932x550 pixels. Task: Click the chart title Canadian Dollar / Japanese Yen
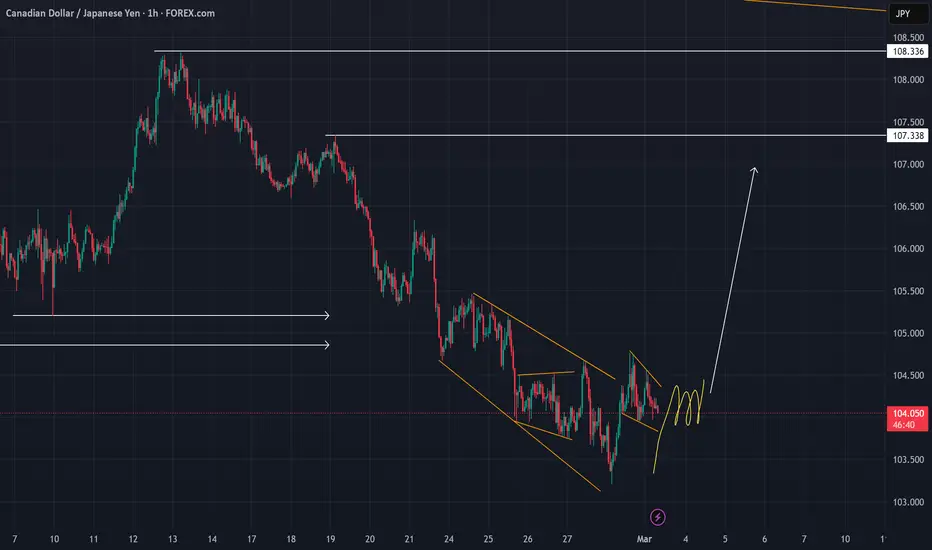[73, 13]
